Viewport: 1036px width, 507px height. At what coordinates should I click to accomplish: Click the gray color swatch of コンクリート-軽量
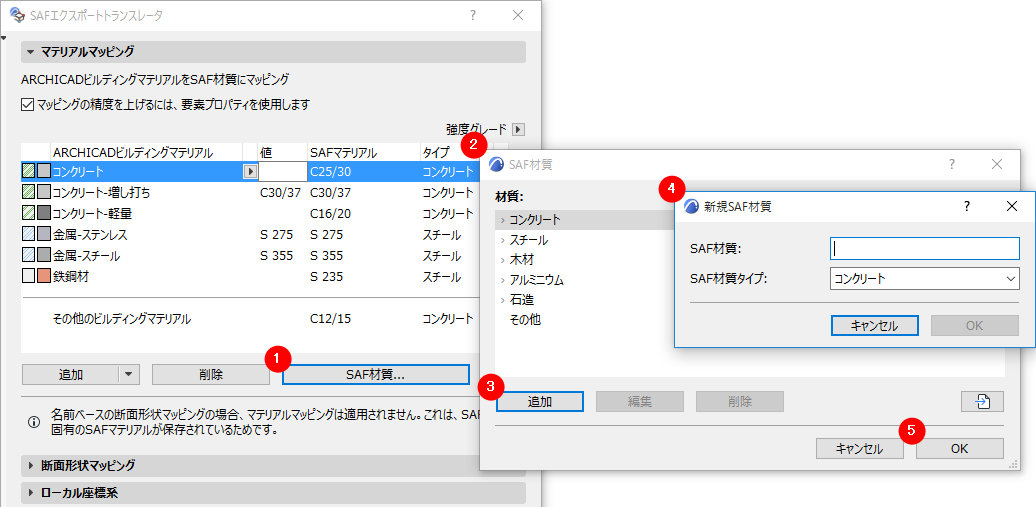pos(44,214)
